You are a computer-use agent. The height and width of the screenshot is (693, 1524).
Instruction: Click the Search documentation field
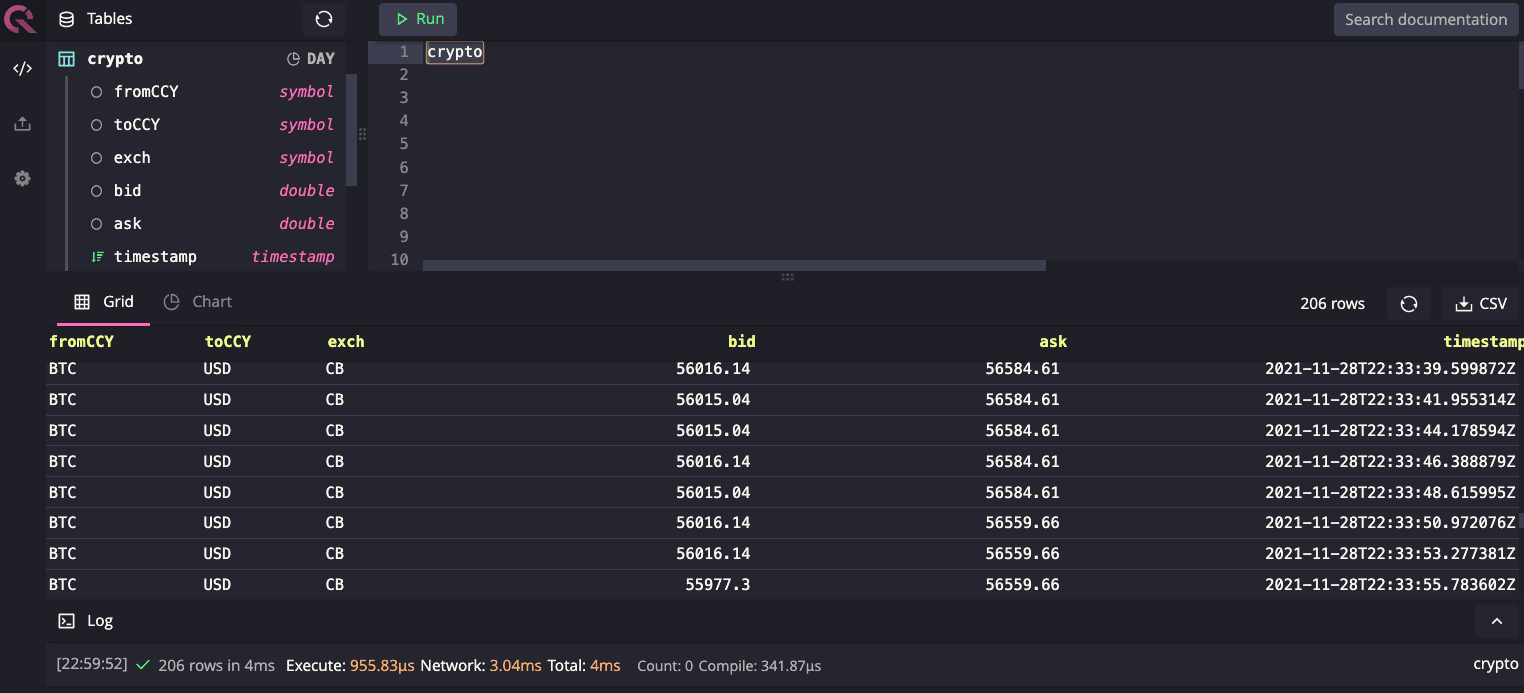point(1425,19)
